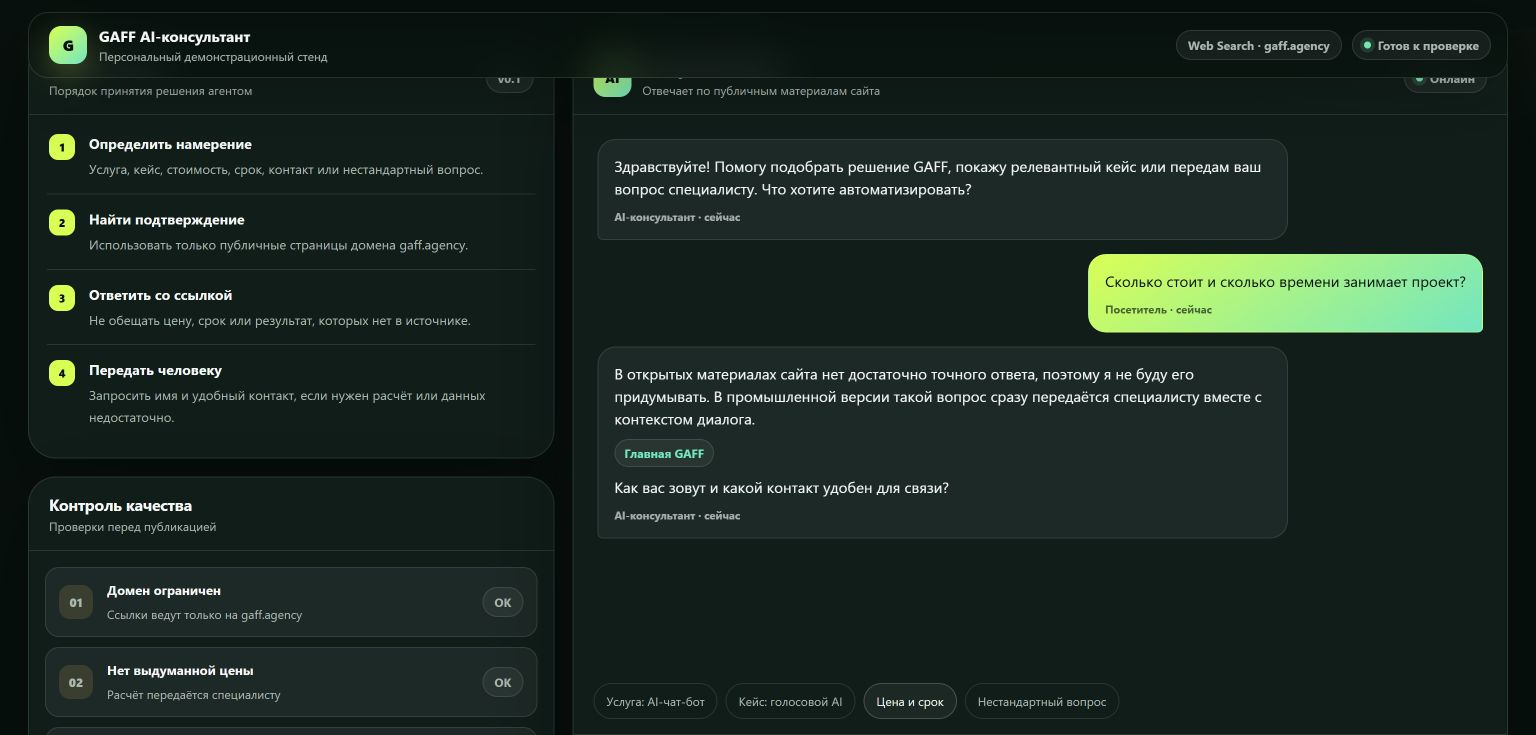Click OK status for Домен ограничен
1536x735 pixels.
503,602
